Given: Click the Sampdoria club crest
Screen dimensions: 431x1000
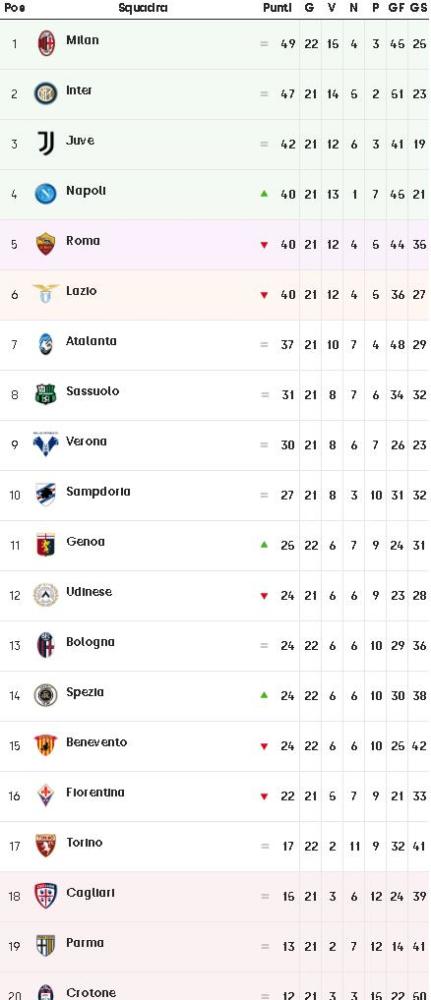Looking at the screenshot, I should 45,494.
